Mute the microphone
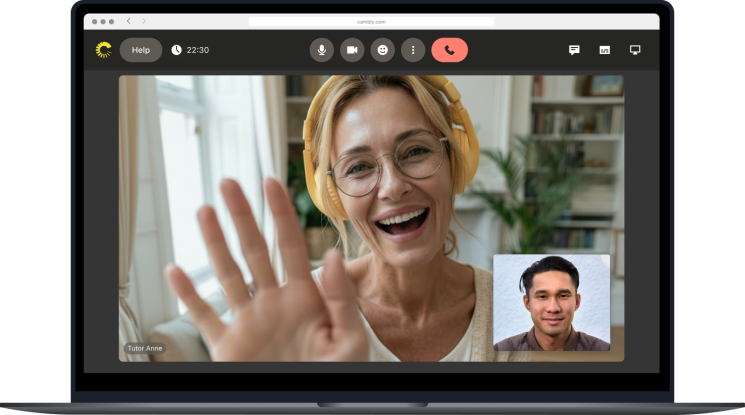Screen dimensions: 745x415 click(x=321, y=50)
